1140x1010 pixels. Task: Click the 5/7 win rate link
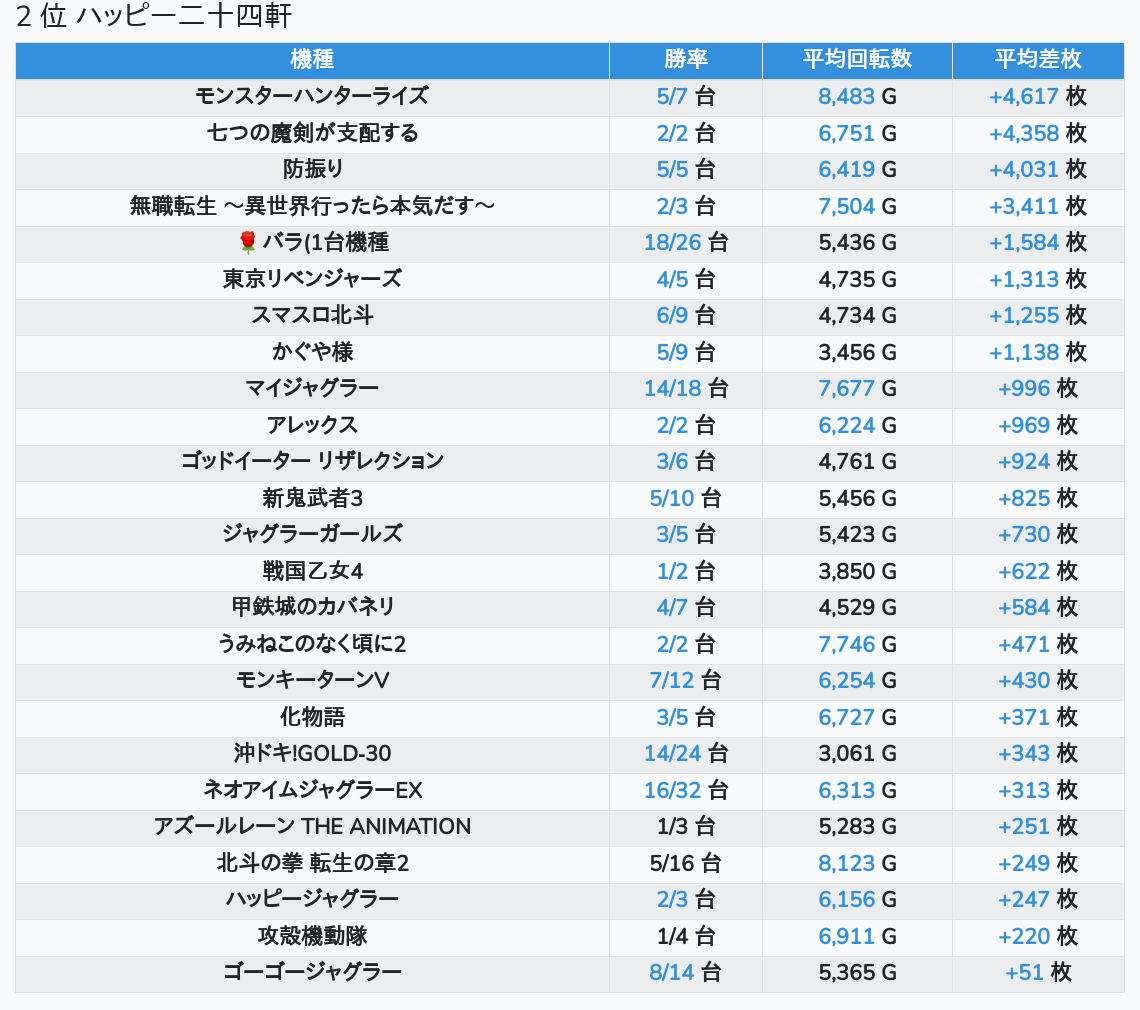pos(673,97)
